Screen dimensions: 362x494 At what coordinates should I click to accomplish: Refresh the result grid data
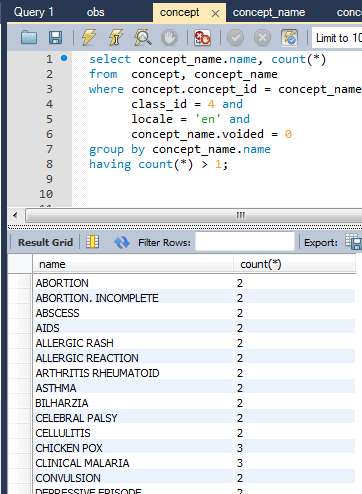click(x=122, y=242)
